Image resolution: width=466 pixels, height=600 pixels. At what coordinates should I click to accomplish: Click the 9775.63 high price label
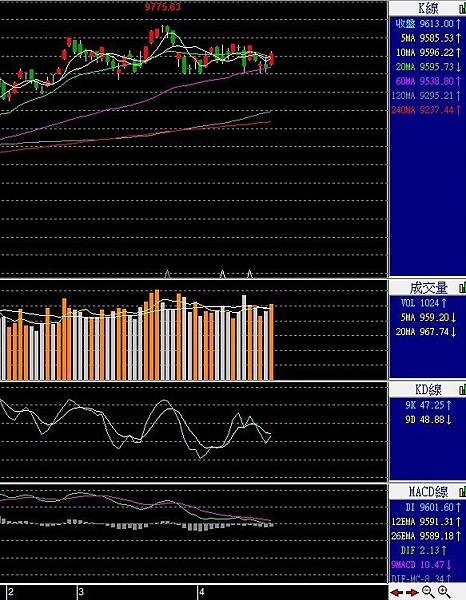click(x=163, y=7)
